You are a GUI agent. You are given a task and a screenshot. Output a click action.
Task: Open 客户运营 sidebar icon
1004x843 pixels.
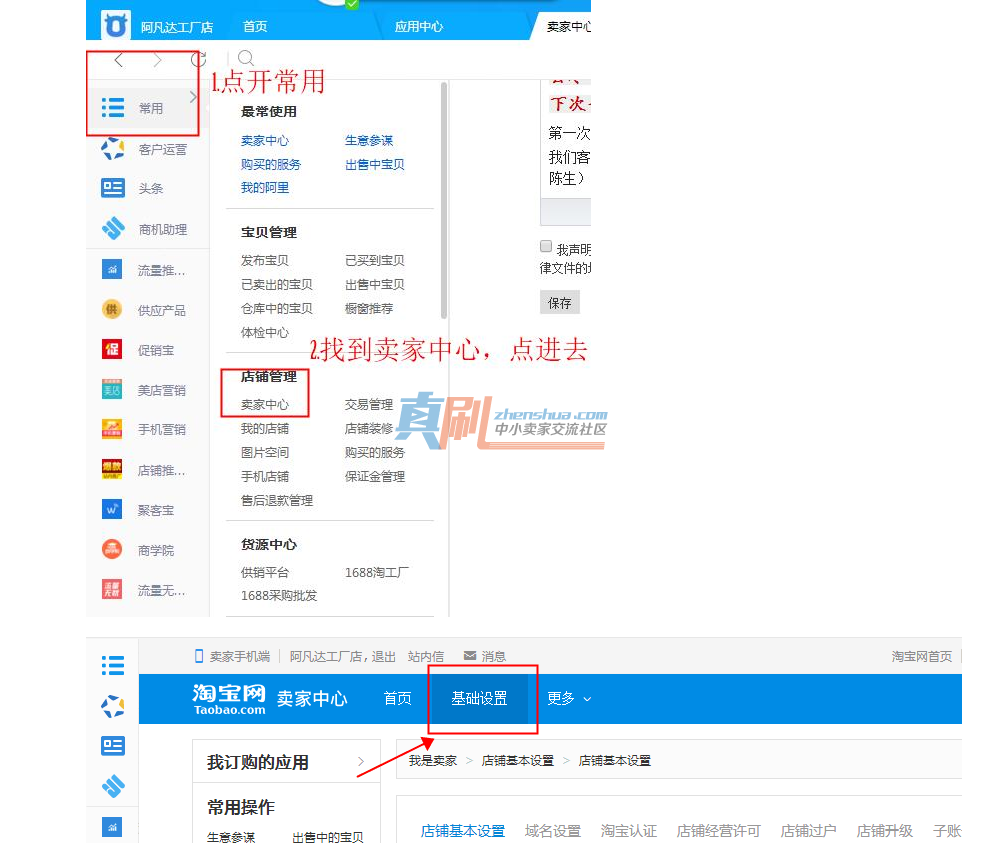[x=113, y=149]
